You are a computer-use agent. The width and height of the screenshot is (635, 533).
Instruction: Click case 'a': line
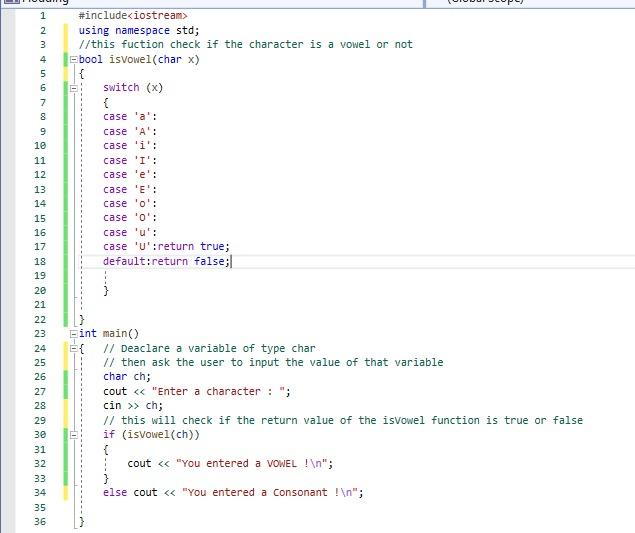(130, 117)
